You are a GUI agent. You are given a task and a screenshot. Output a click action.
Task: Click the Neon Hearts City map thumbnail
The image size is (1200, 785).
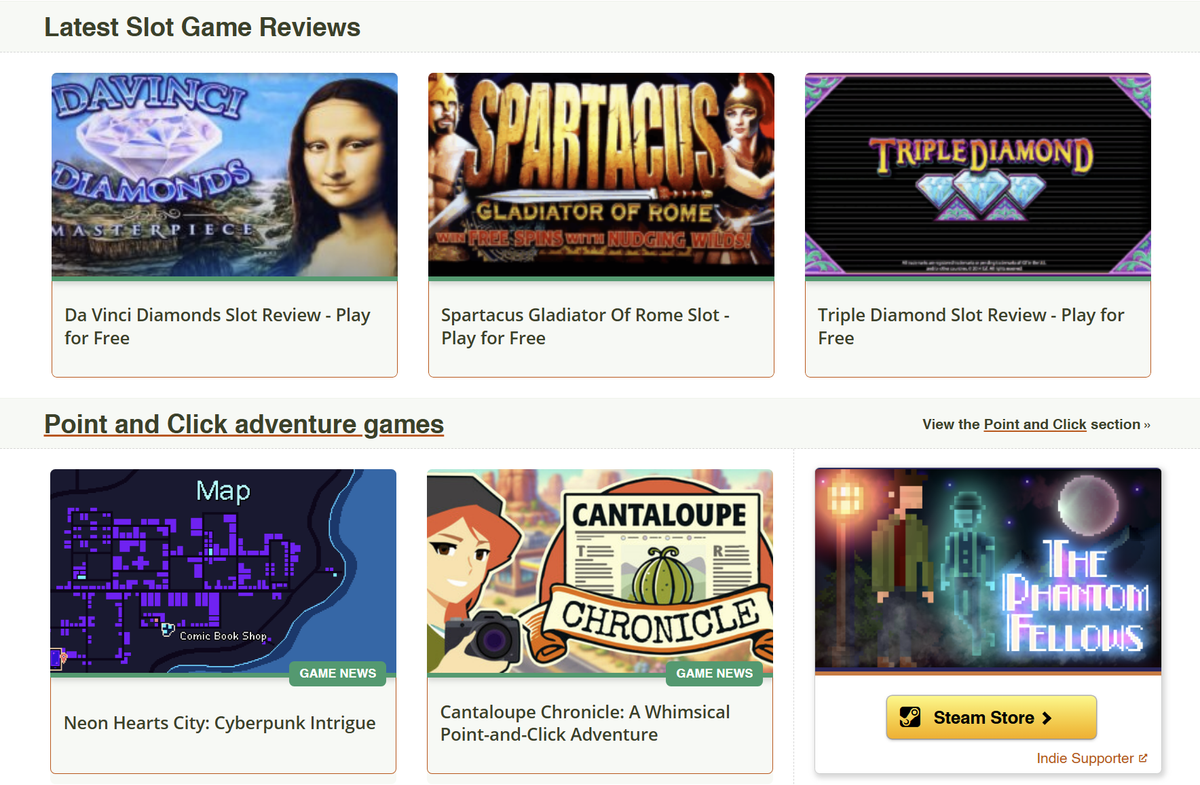click(223, 572)
